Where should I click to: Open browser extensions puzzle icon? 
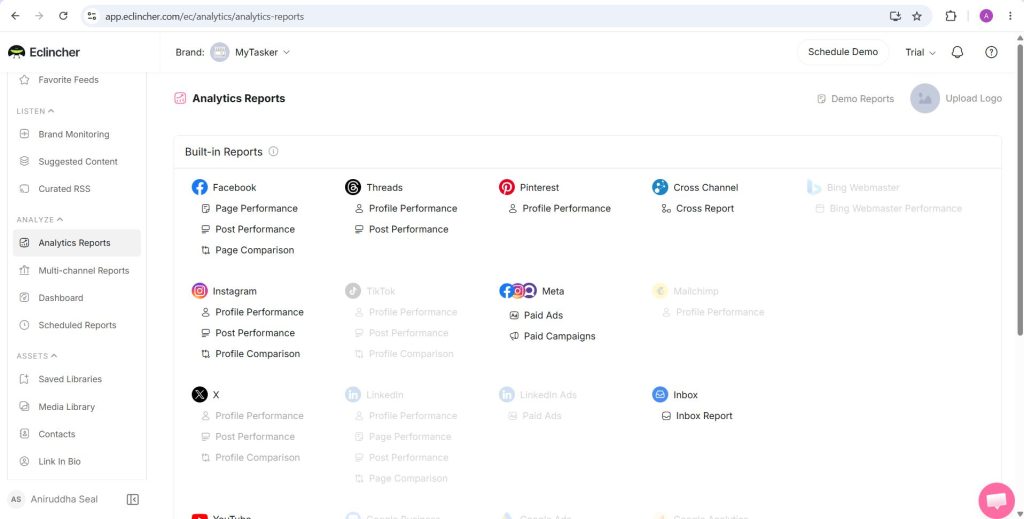(951, 16)
